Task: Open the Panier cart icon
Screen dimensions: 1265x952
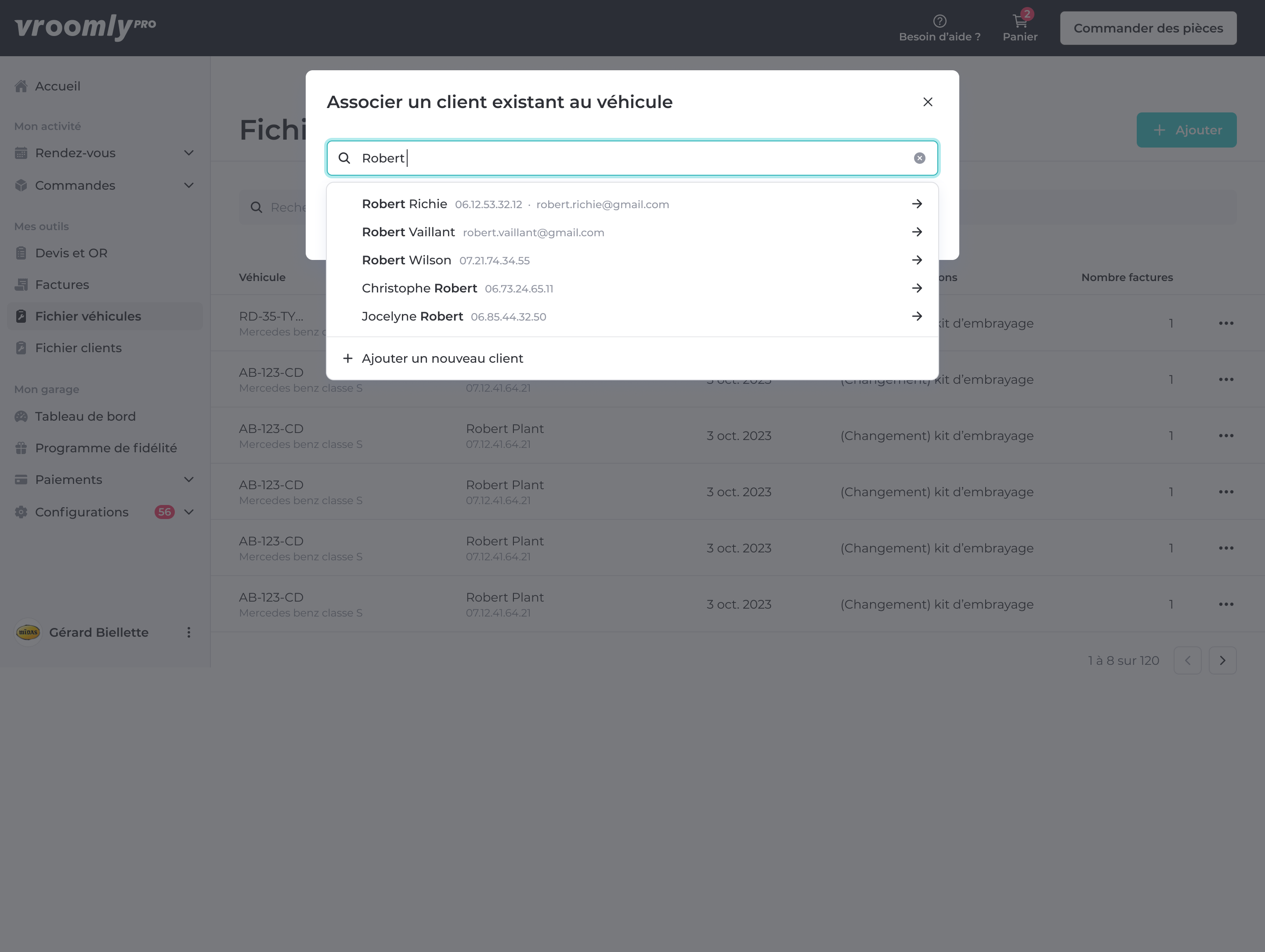Action: (x=1019, y=22)
